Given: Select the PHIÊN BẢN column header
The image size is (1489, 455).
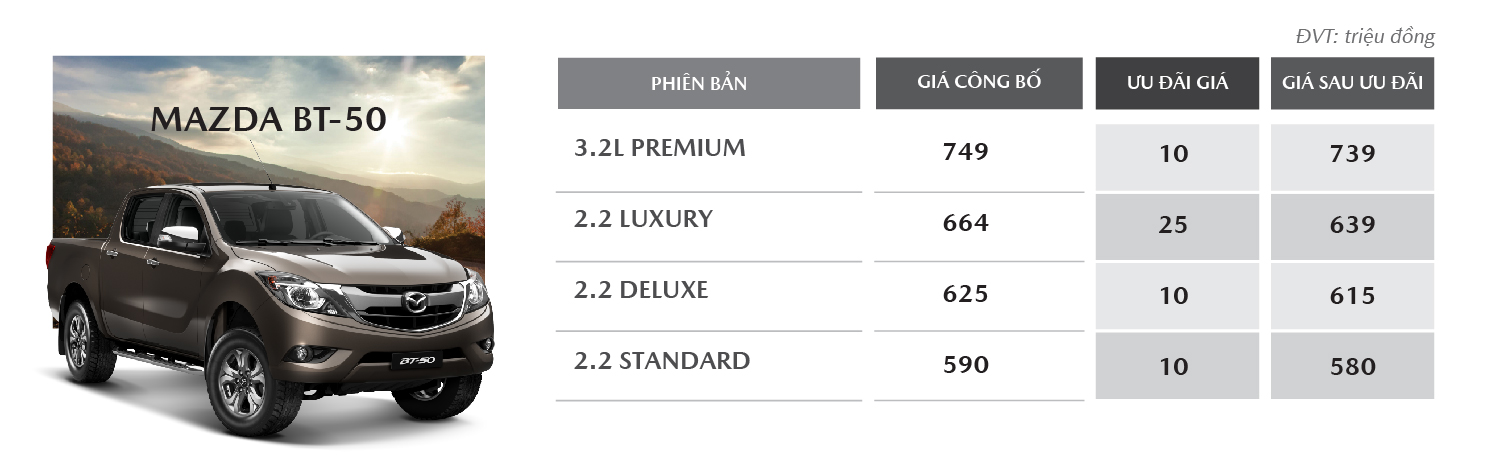Looking at the screenshot, I should click(709, 83).
